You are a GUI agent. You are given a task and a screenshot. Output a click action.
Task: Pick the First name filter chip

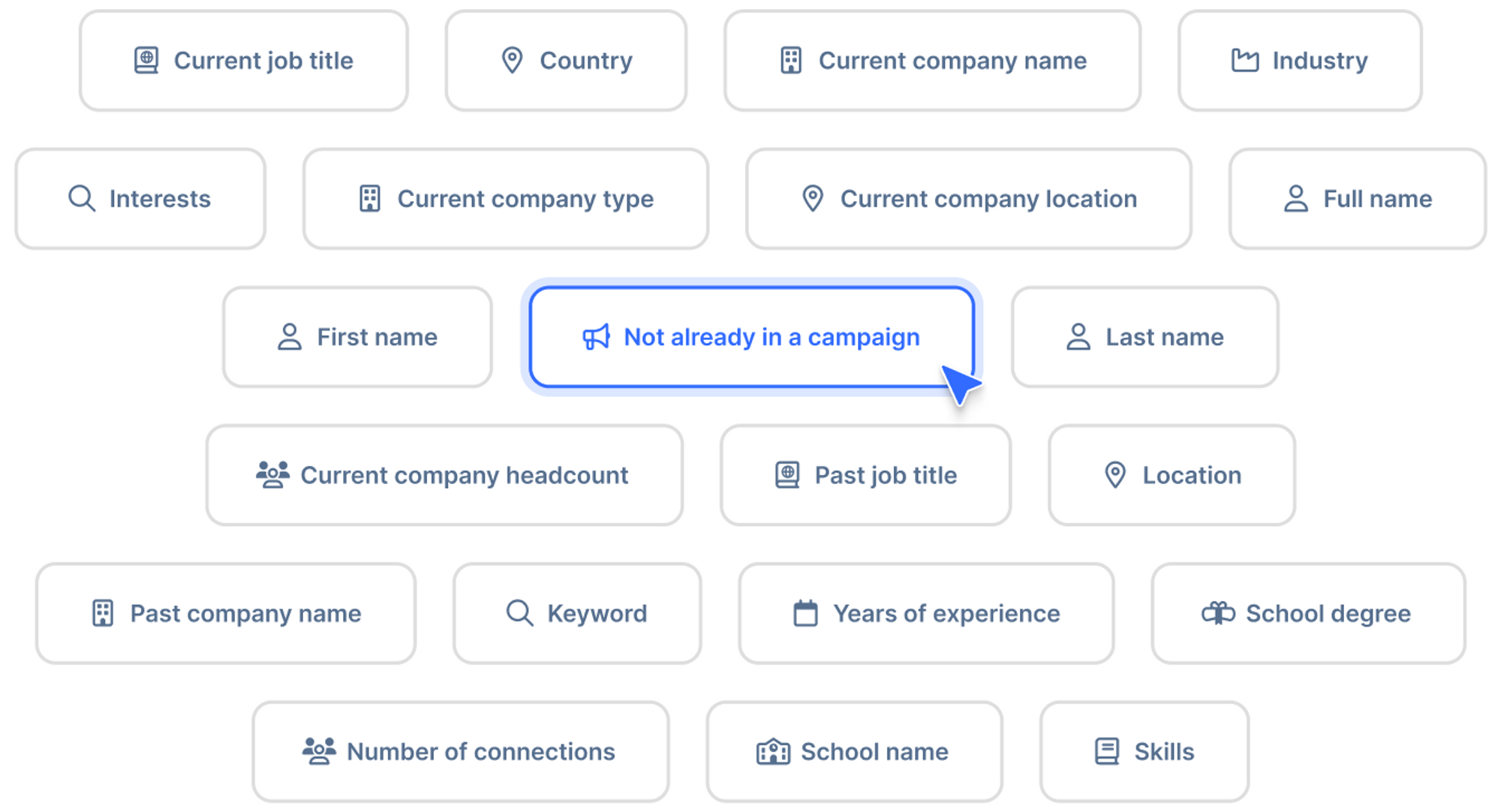(357, 337)
